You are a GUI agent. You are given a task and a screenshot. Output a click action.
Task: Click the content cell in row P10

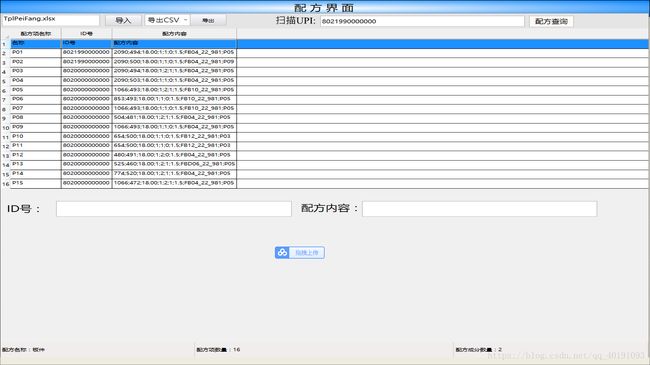pyautogui.click(x=174, y=137)
